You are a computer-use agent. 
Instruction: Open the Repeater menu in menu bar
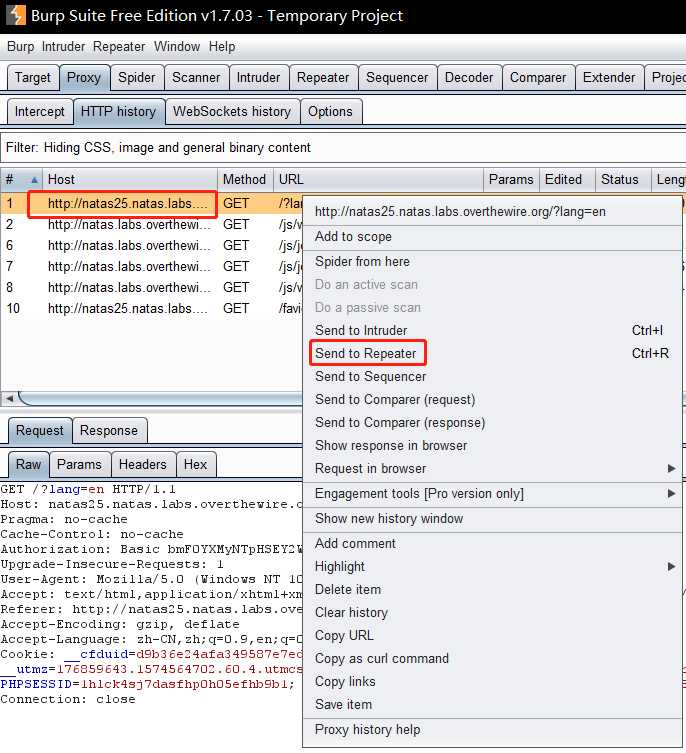119,47
